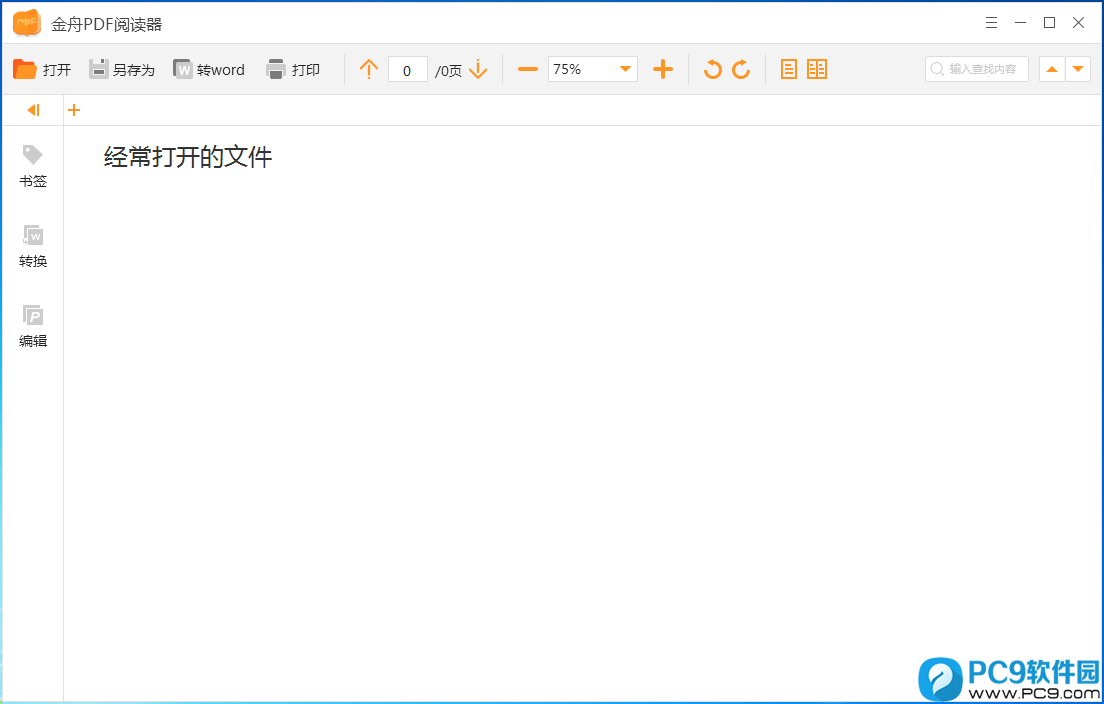The image size is (1104, 704).
Task: Switch to single page view
Action: tap(789, 69)
